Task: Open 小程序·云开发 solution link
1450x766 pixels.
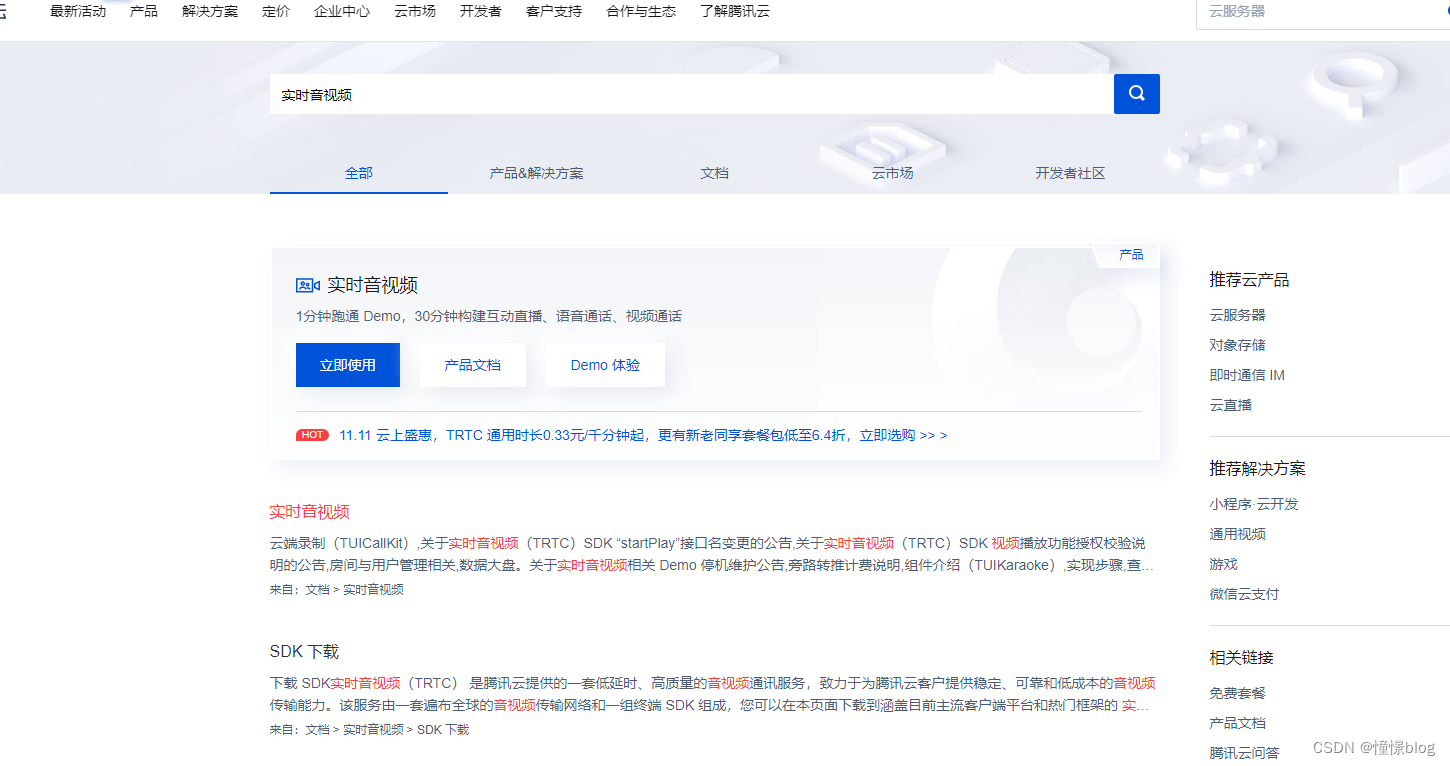Action: [x=1254, y=504]
